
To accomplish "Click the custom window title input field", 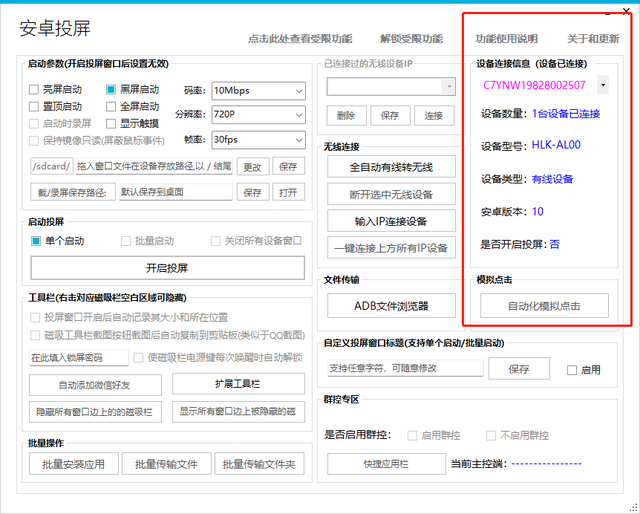I will 405,368.
